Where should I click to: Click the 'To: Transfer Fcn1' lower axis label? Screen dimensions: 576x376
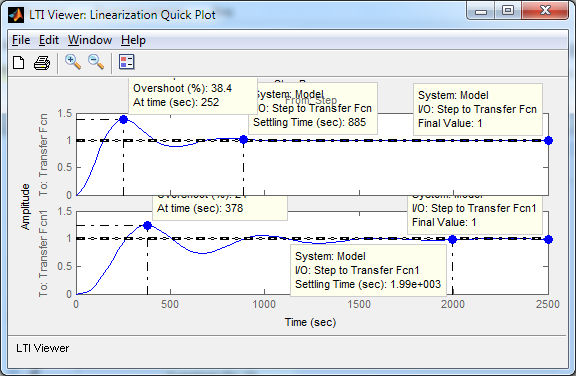click(x=43, y=253)
